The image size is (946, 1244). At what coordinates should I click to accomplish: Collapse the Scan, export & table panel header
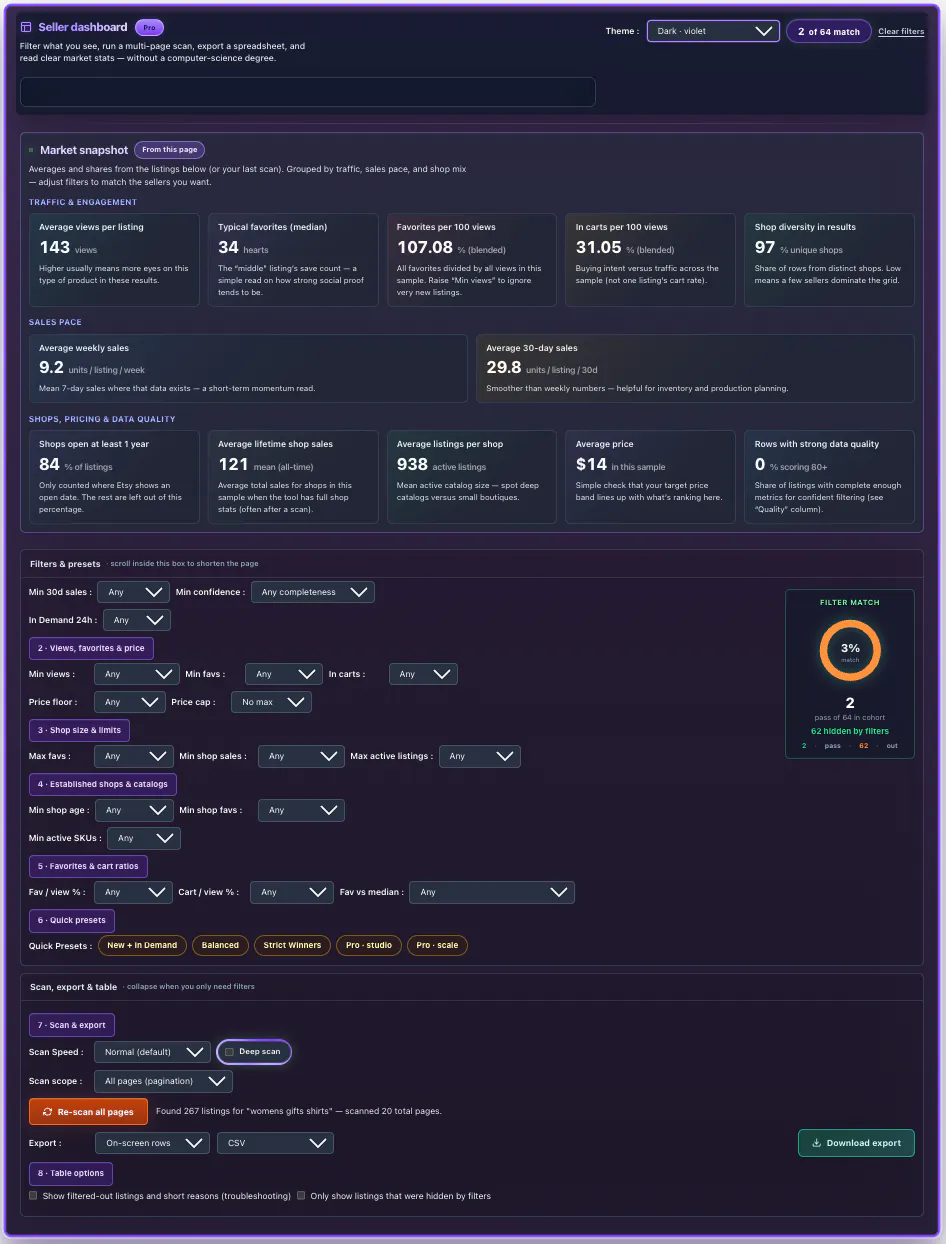472,987
